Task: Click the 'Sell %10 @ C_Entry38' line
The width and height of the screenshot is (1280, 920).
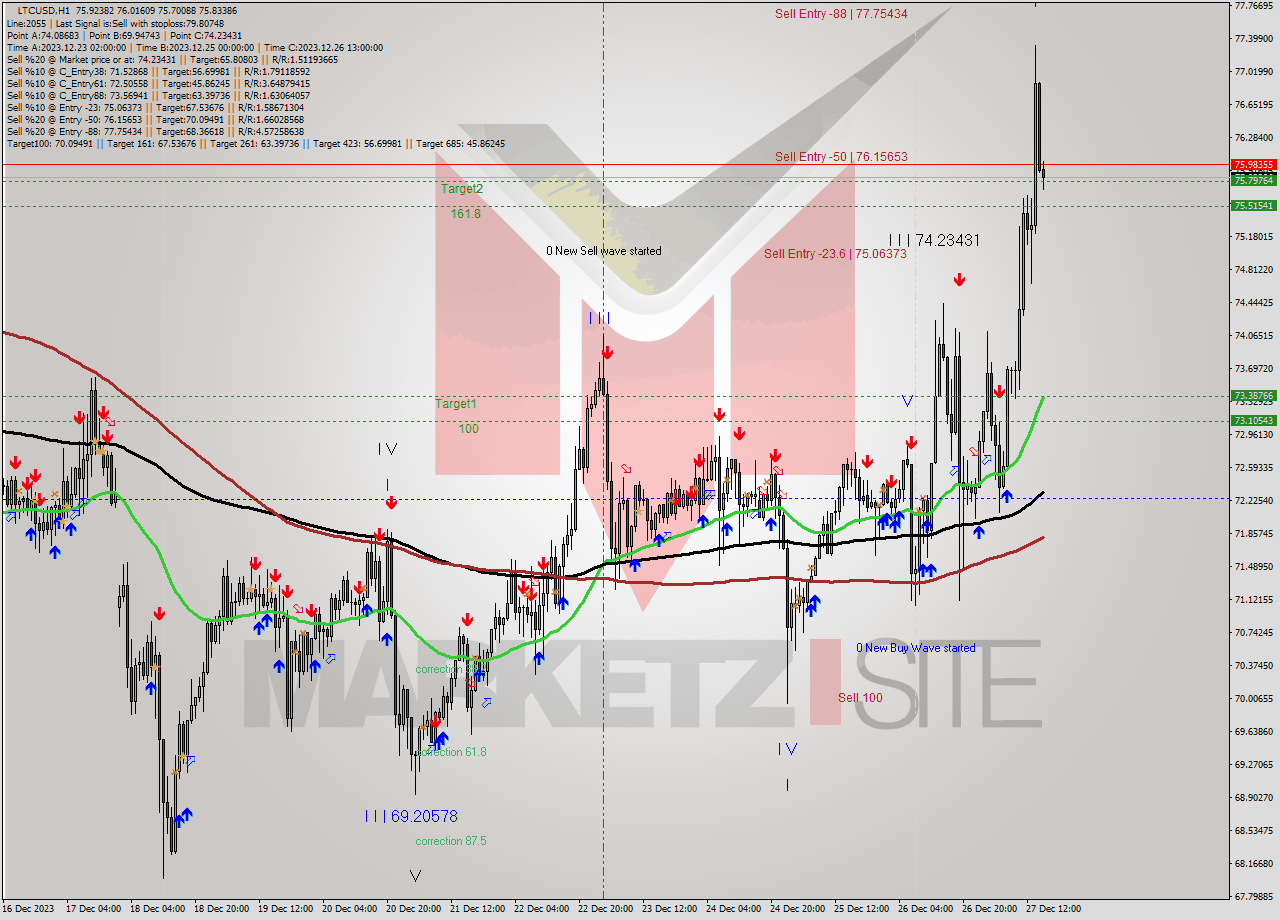Action: coord(158,71)
